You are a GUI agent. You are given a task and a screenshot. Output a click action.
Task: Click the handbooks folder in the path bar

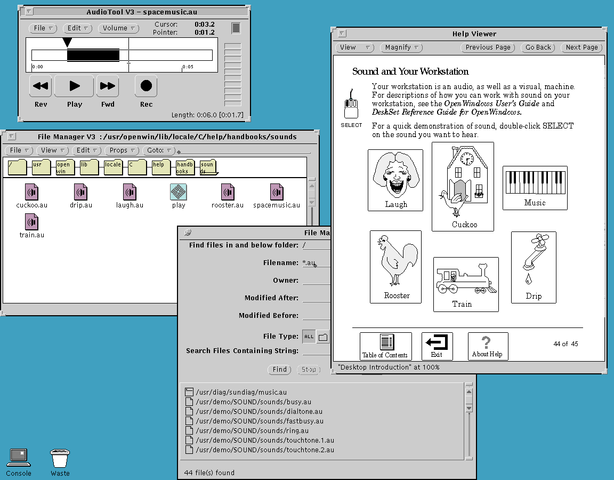pos(185,167)
